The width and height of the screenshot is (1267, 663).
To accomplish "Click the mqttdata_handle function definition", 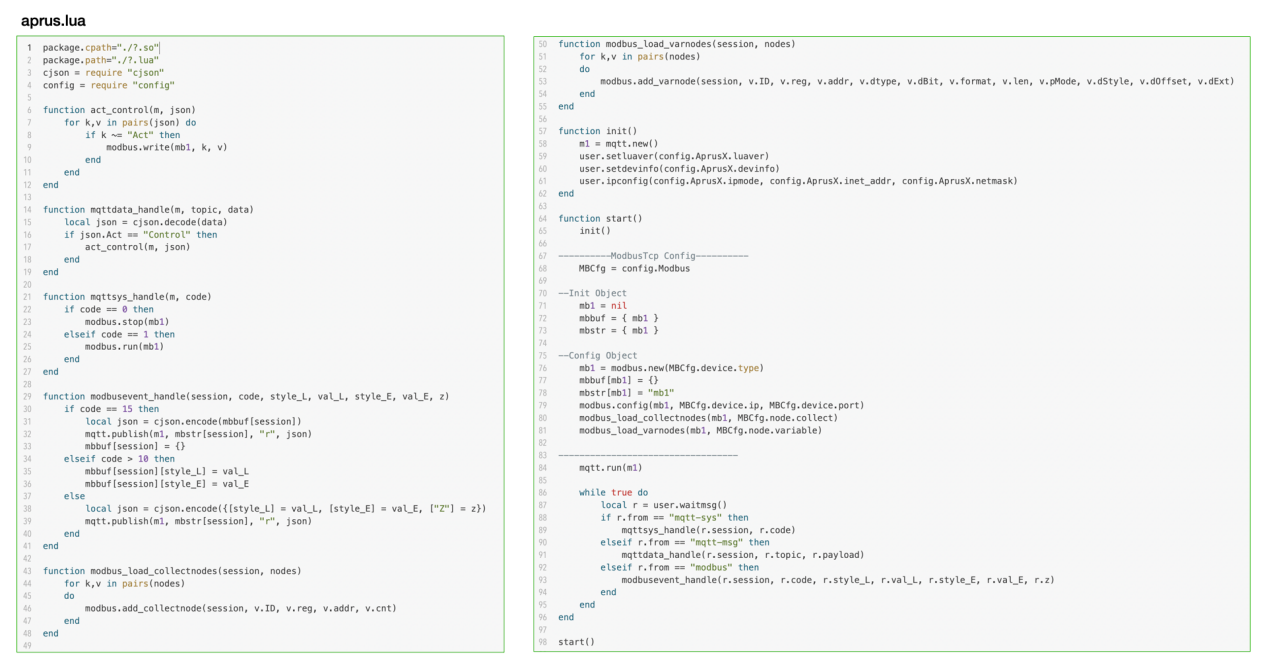I will point(147,209).
